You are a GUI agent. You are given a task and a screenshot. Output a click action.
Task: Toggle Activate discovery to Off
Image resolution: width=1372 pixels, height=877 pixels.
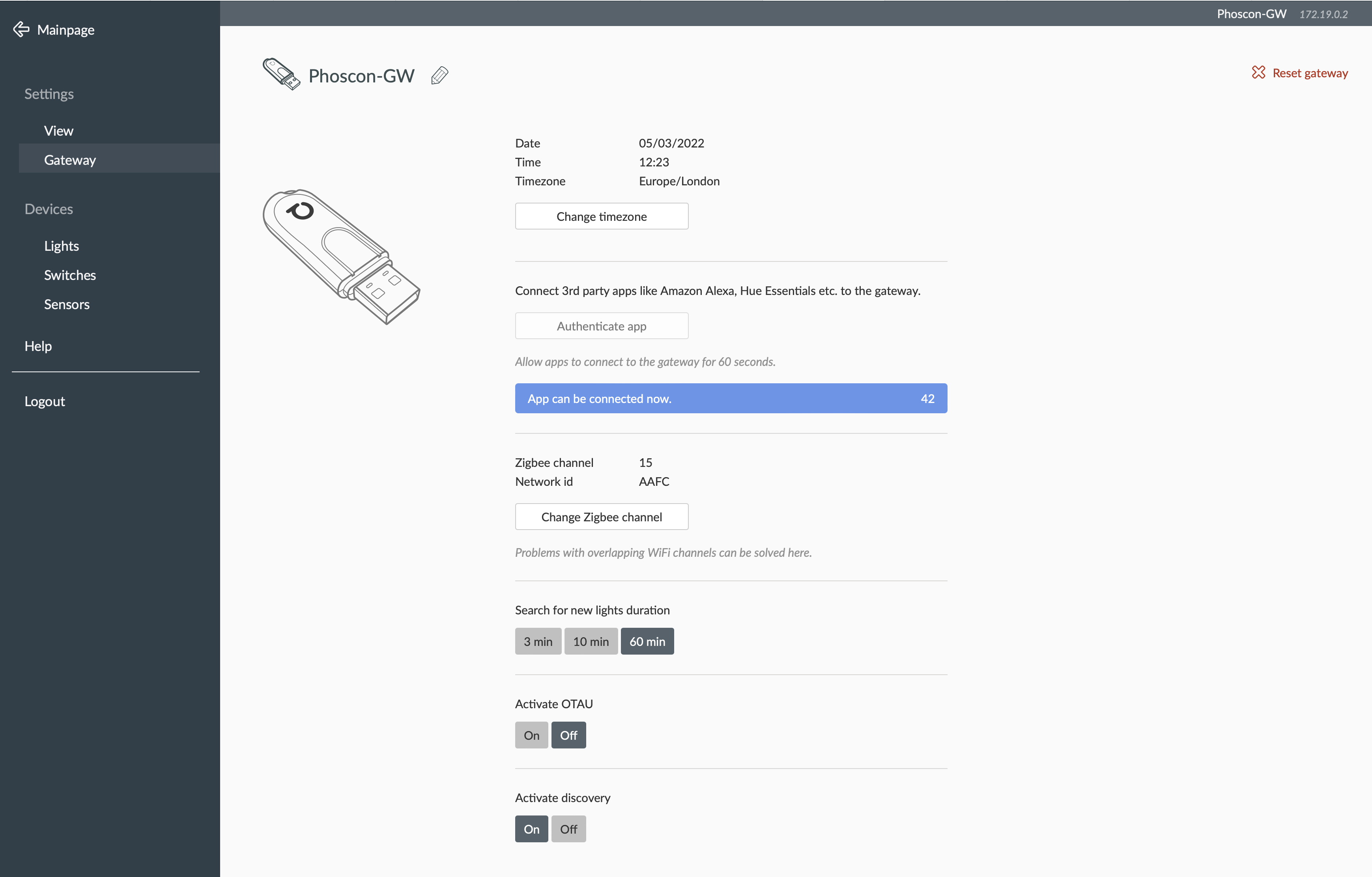(569, 829)
